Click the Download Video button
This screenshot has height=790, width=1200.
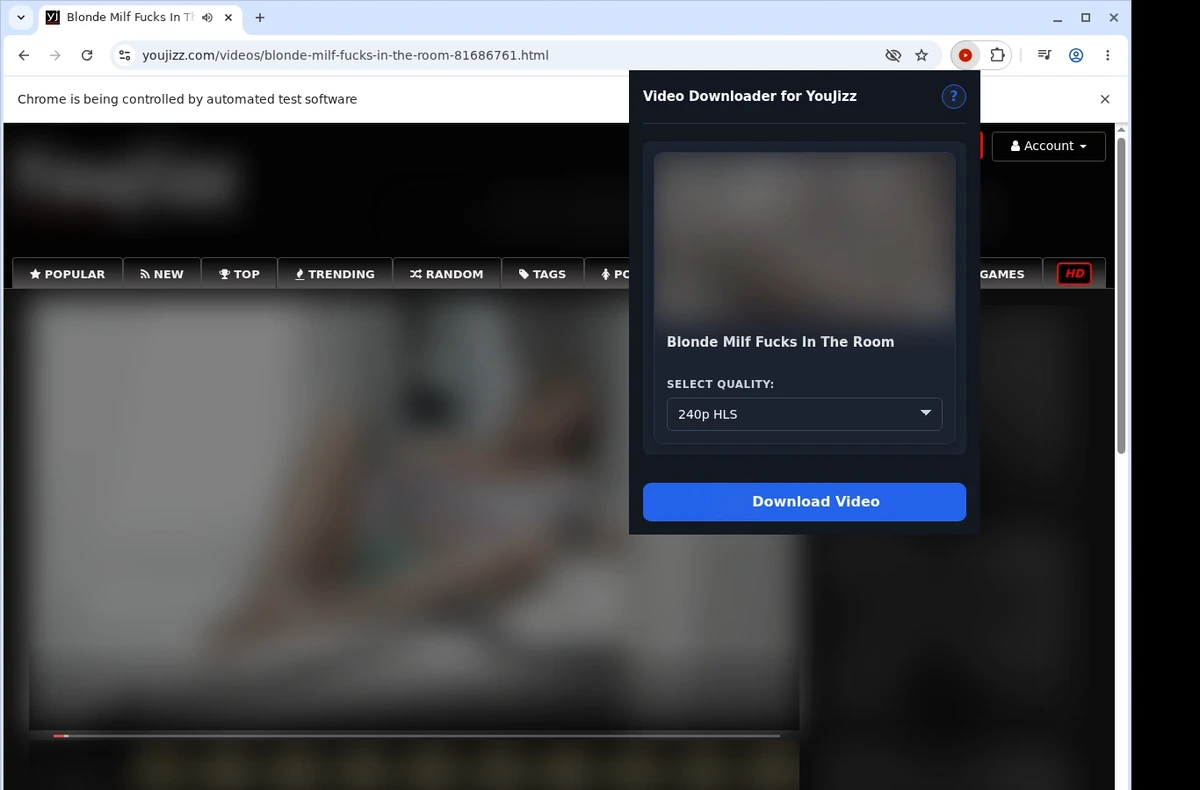tap(805, 502)
